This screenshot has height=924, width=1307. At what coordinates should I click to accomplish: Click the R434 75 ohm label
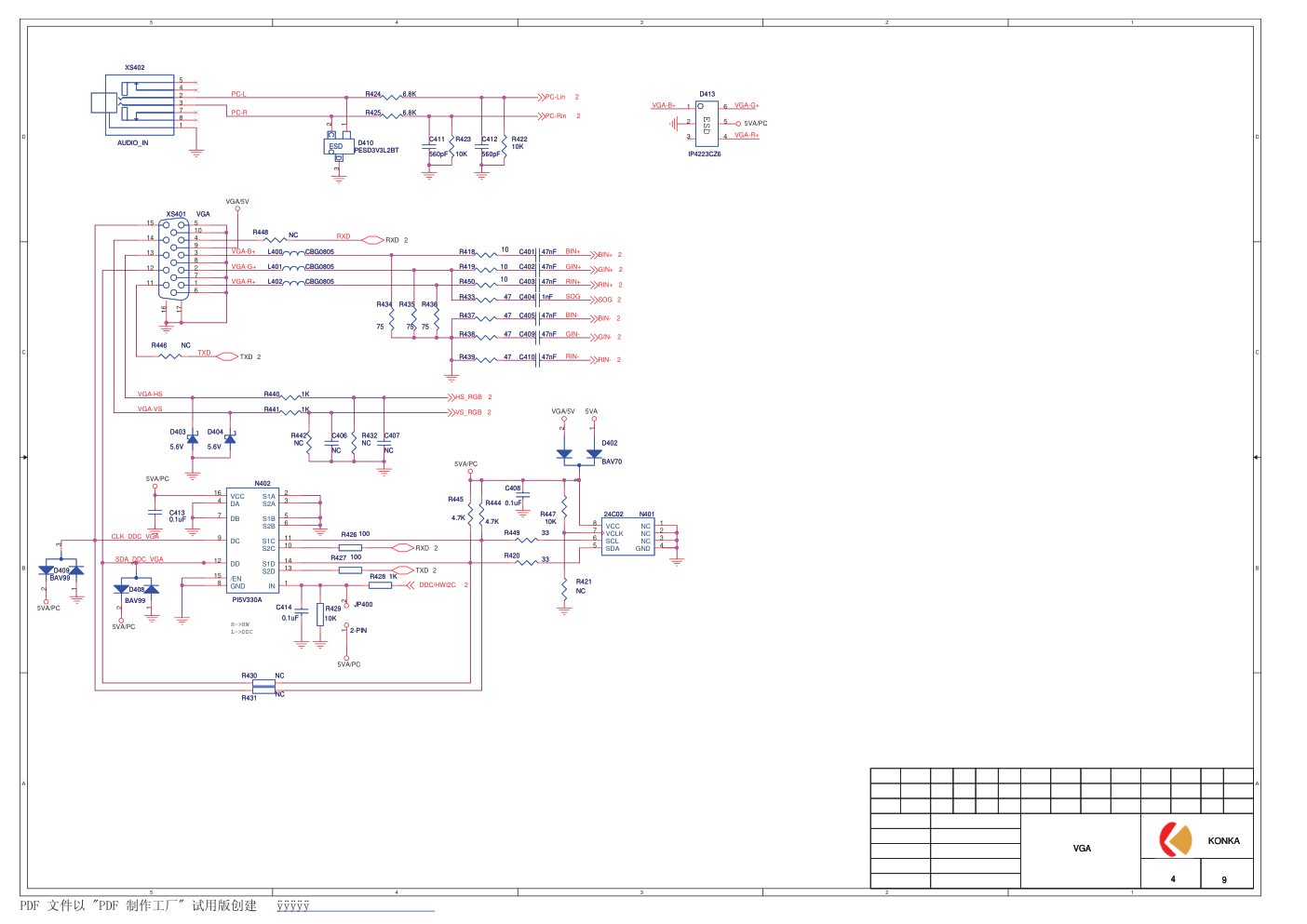click(x=384, y=304)
